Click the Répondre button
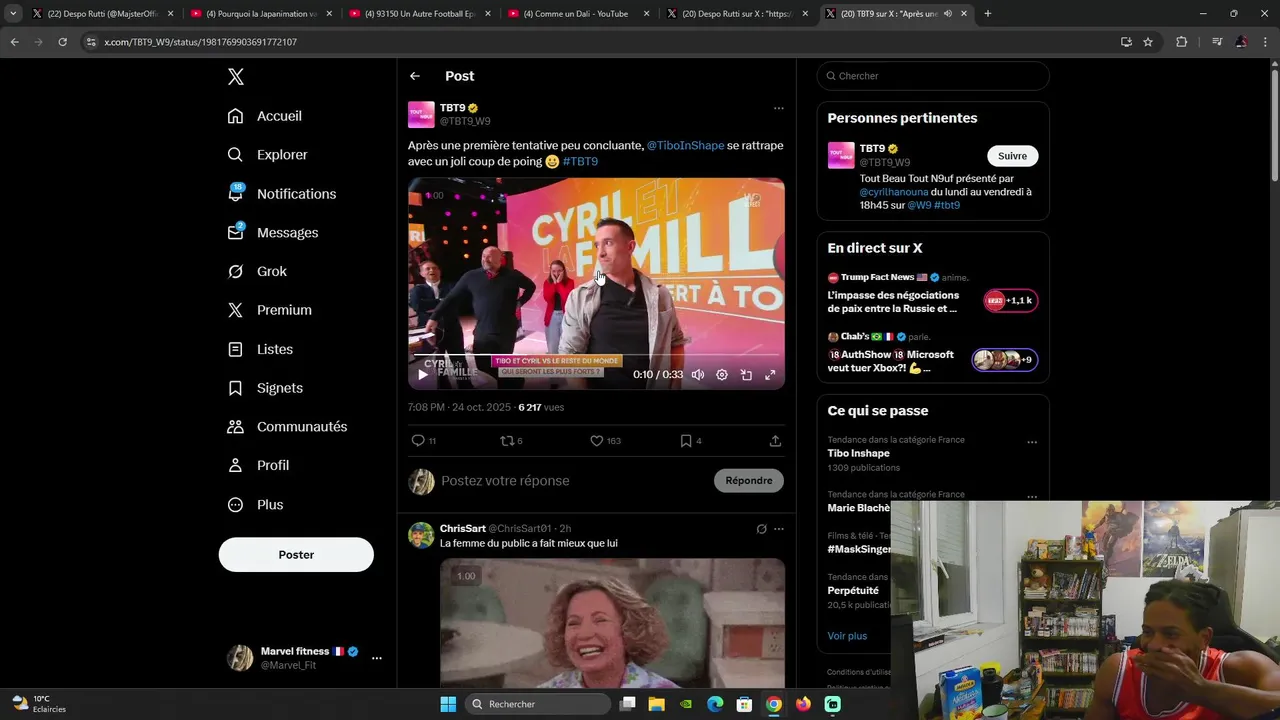1280x720 pixels. (749, 481)
